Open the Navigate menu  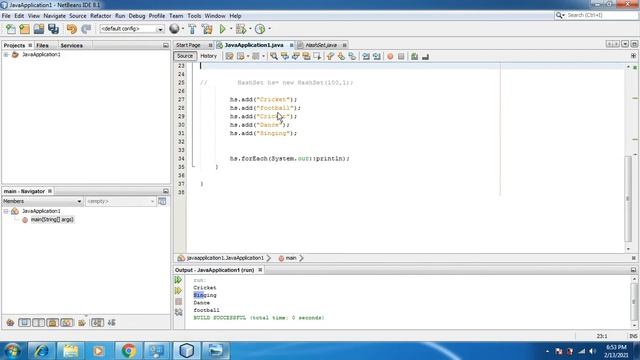[x=54, y=16]
